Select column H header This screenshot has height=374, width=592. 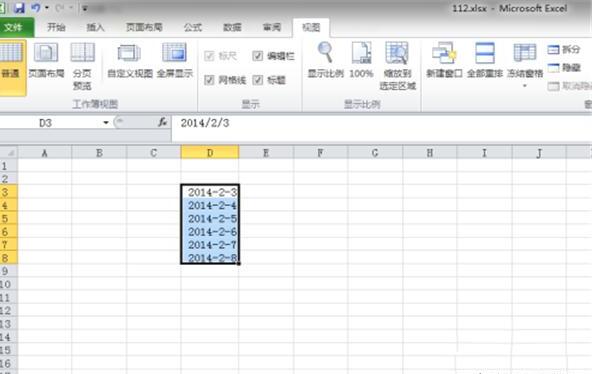pos(430,153)
